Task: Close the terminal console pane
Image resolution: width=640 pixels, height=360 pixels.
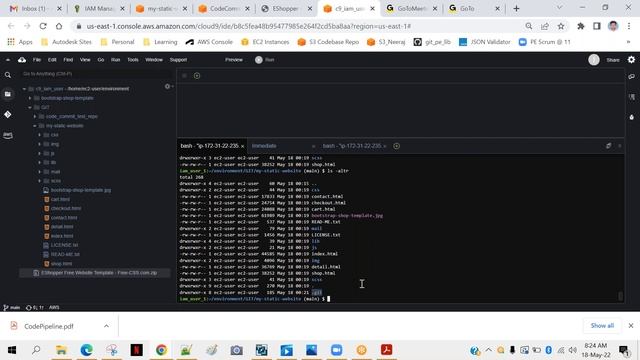Action: pyautogui.click(x=620, y=146)
